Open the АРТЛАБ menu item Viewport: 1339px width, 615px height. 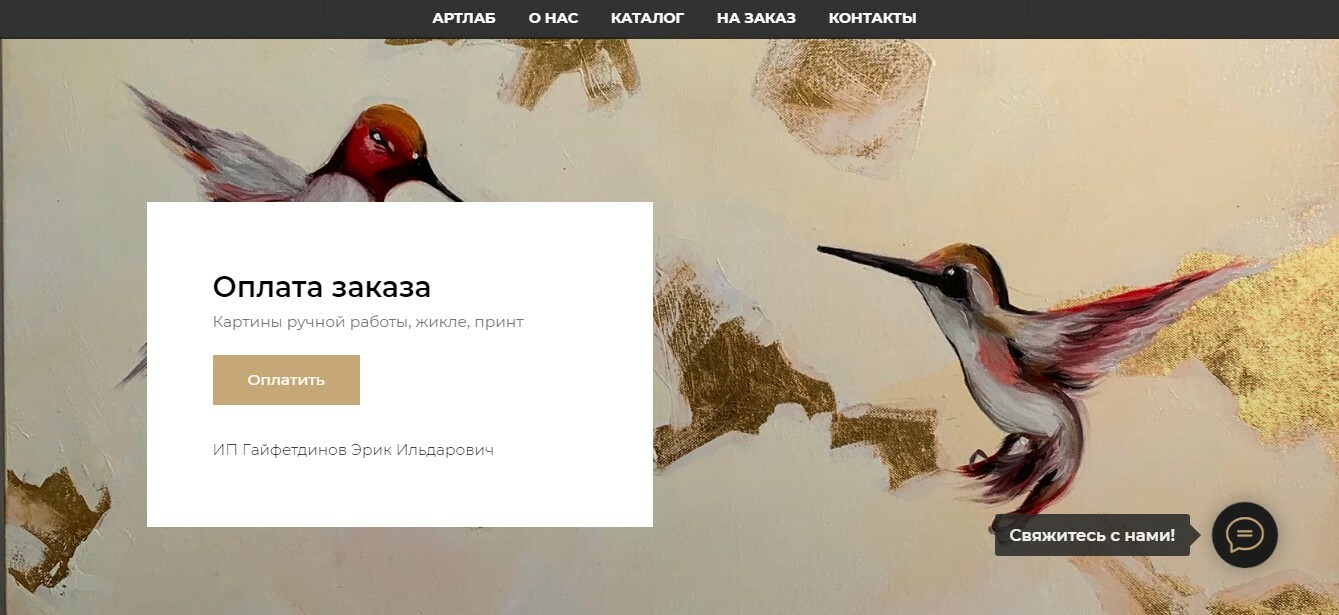(464, 18)
